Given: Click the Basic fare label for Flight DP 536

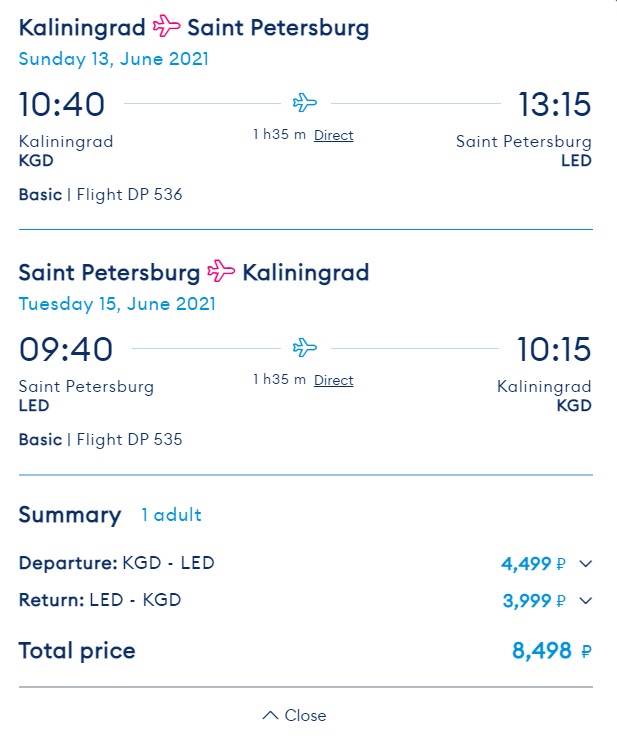Looking at the screenshot, I should pyautogui.click(x=40, y=194).
